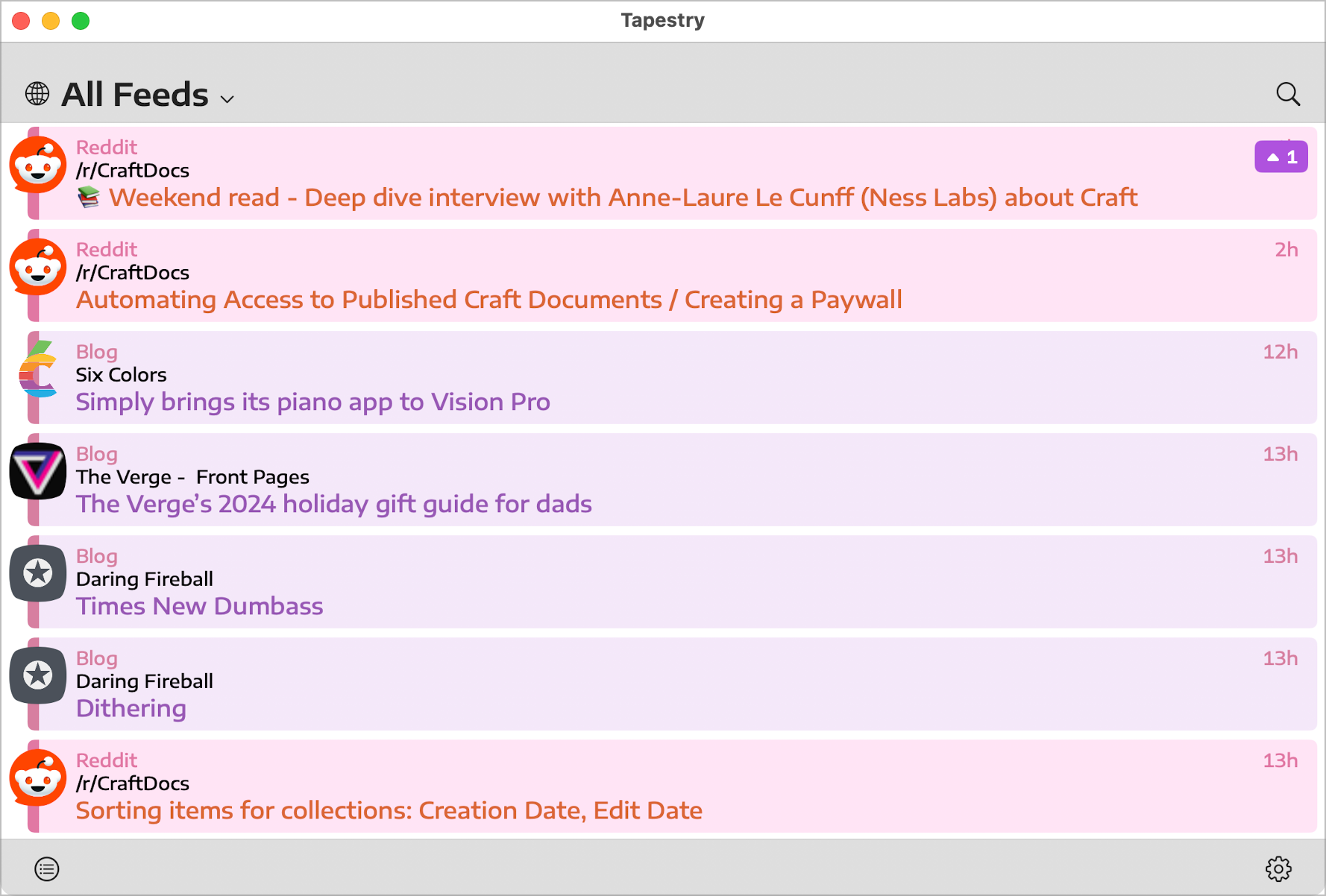1326x896 pixels.
Task: Click The Verge logo icon
Action: (37, 471)
